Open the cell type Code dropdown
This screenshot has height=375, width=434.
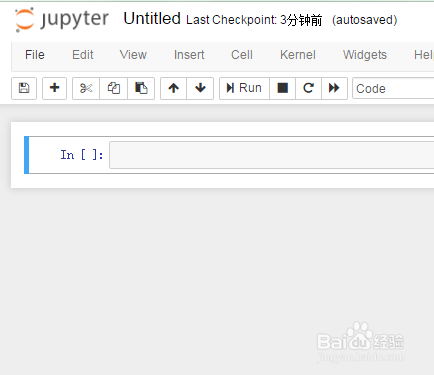coord(393,88)
